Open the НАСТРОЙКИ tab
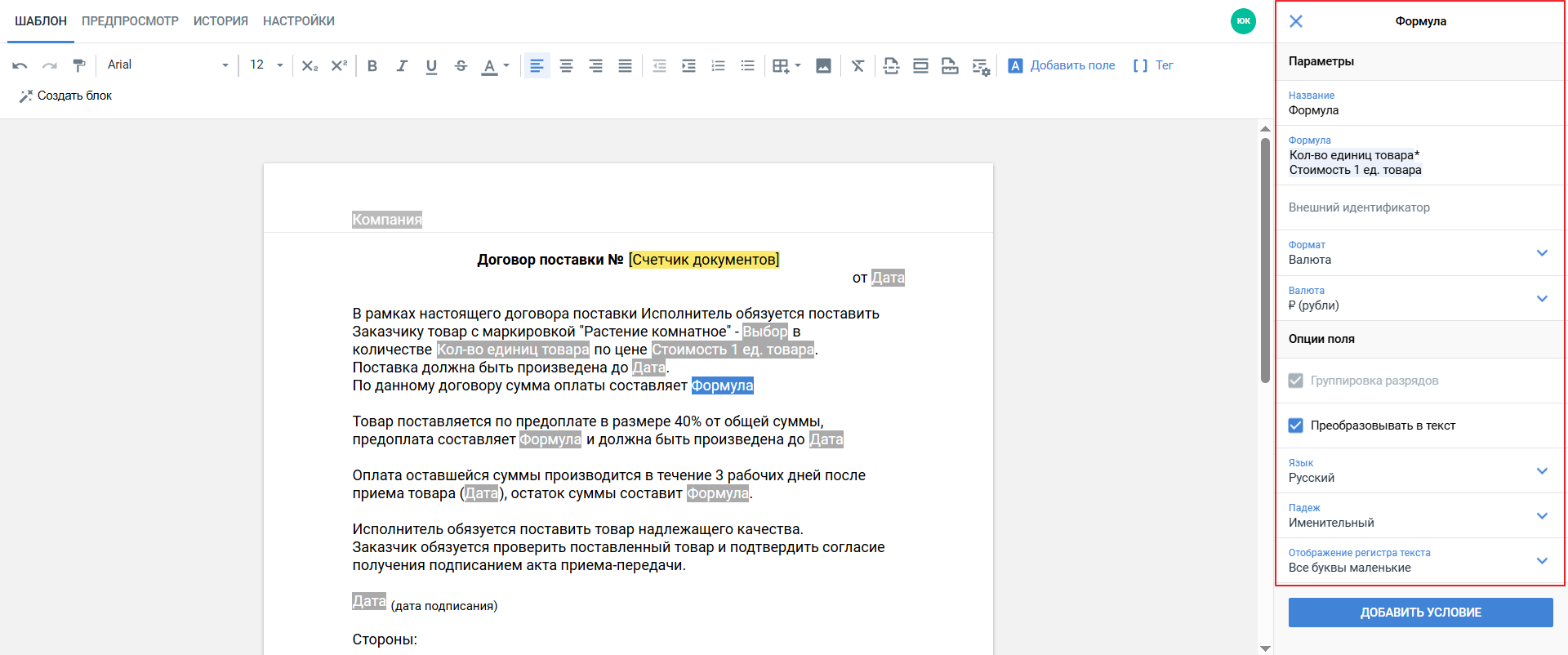Screen dimensions: 1568x655 299,21
